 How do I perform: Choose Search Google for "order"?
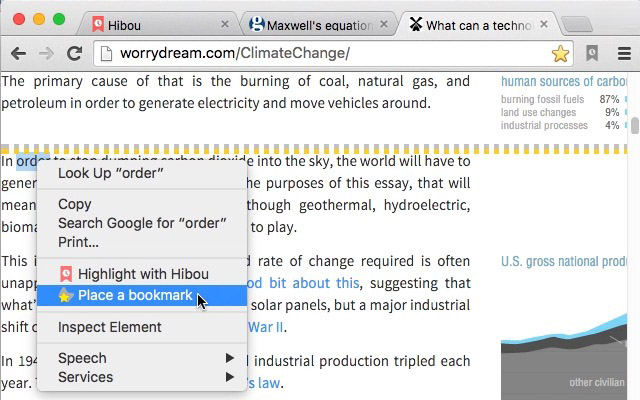click(142, 223)
